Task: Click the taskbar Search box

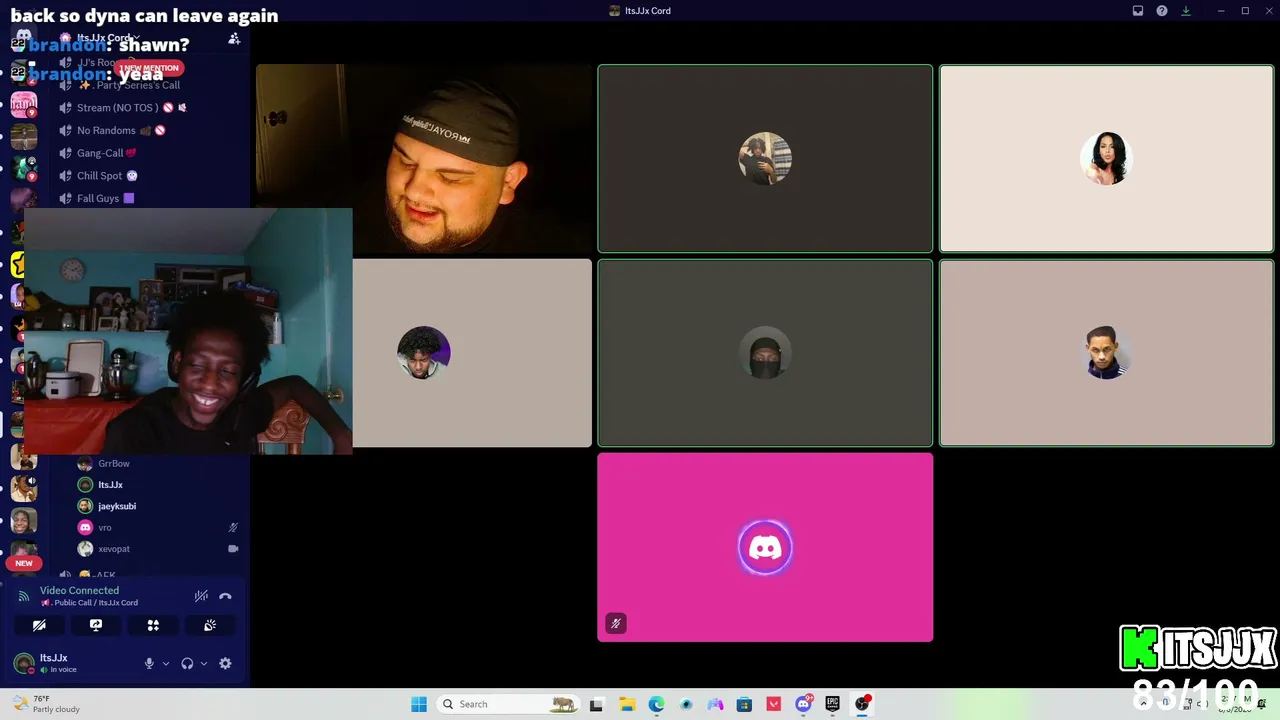Action: click(x=508, y=704)
